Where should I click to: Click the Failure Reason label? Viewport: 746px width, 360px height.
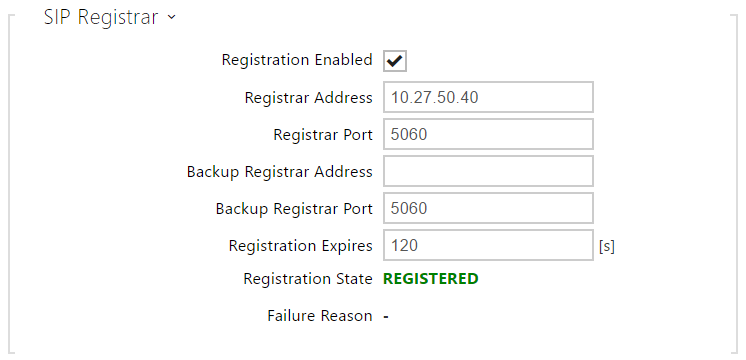tap(320, 316)
